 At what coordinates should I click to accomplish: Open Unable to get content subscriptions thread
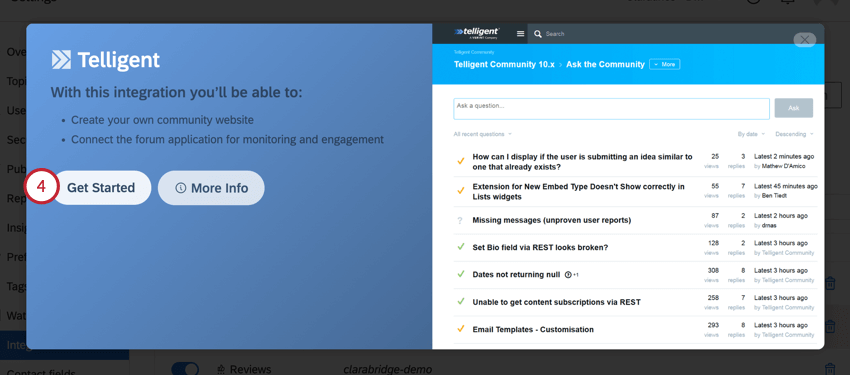pyautogui.click(x=556, y=302)
